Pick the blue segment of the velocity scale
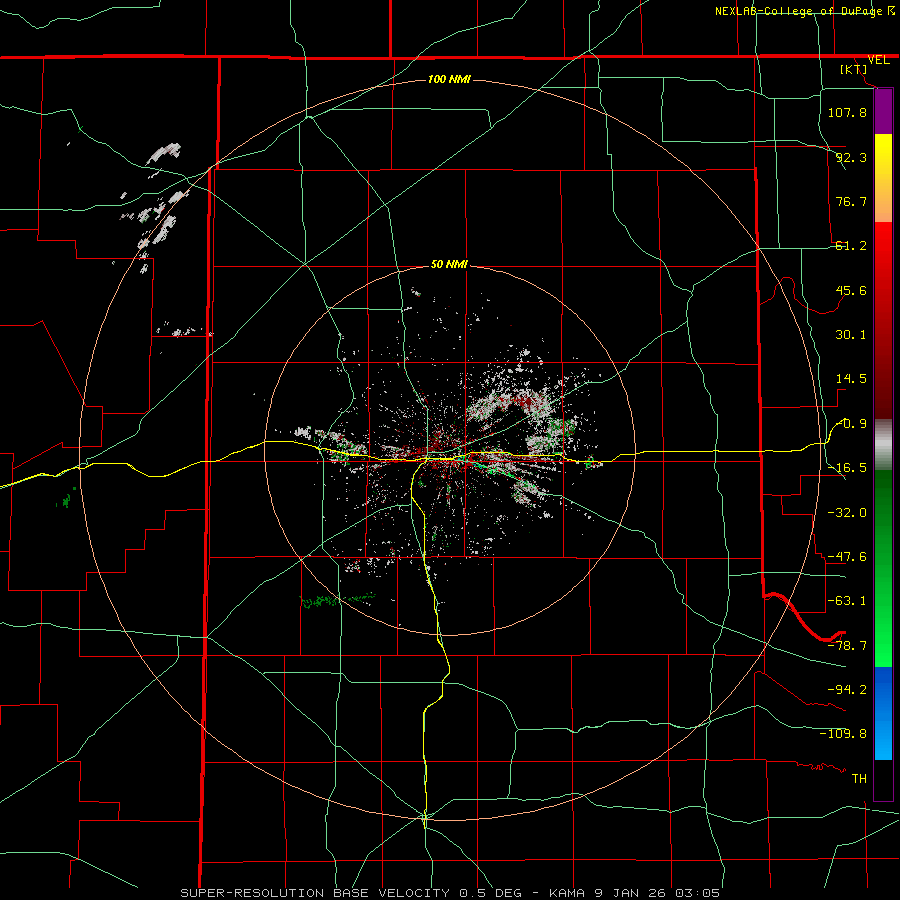The height and width of the screenshot is (900, 900). pos(883,713)
